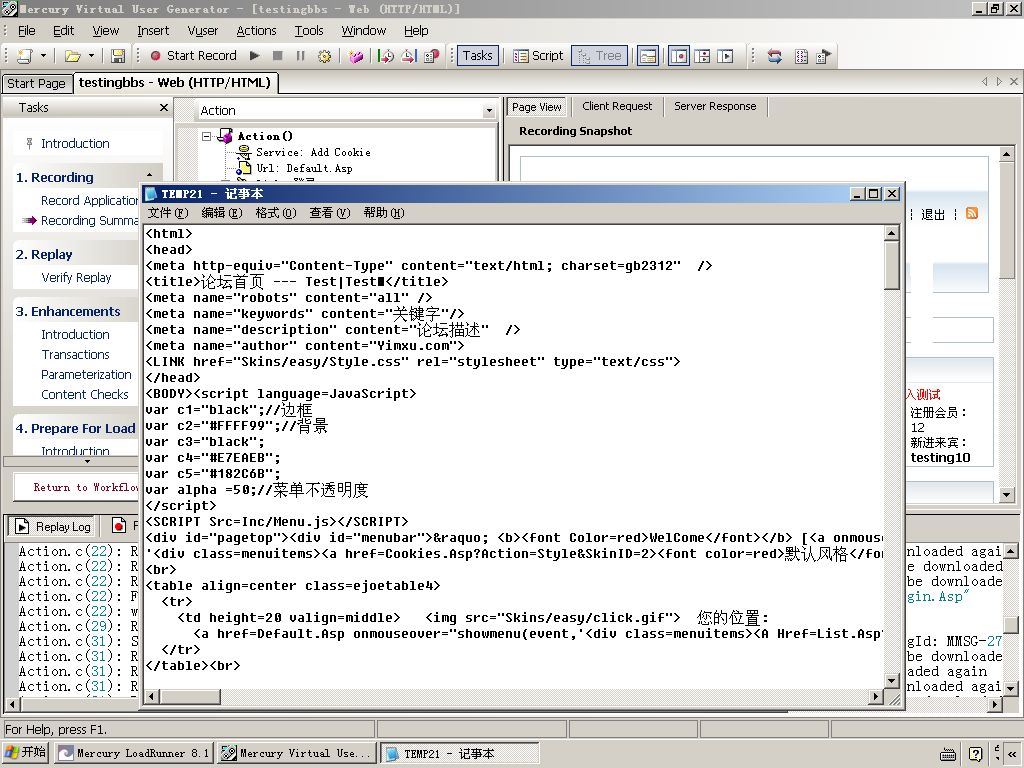Image resolution: width=1024 pixels, height=768 pixels.
Task: Expand the Open folder dropdown arrow
Action: 91,56
